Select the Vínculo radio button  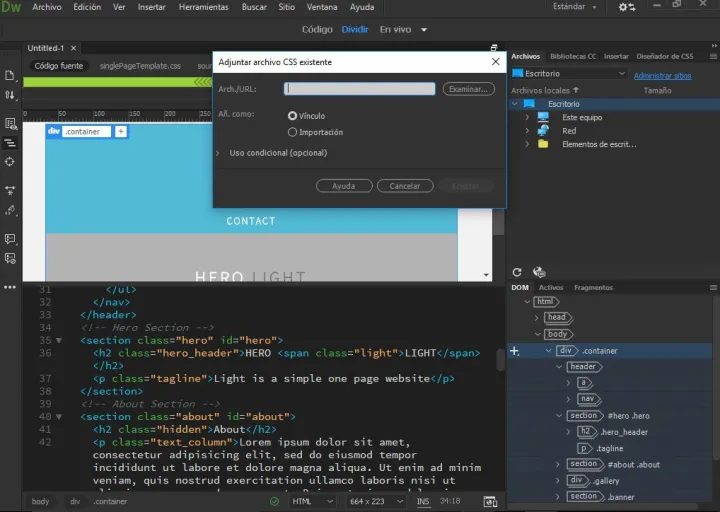click(x=293, y=116)
